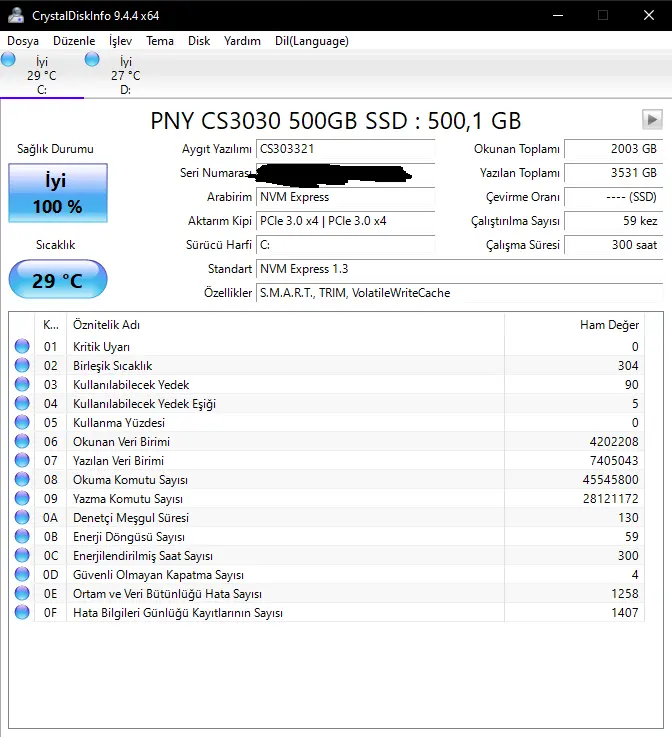
Task: Click the Yazılan Toplamı value 3531 GB
Action: [x=613, y=173]
